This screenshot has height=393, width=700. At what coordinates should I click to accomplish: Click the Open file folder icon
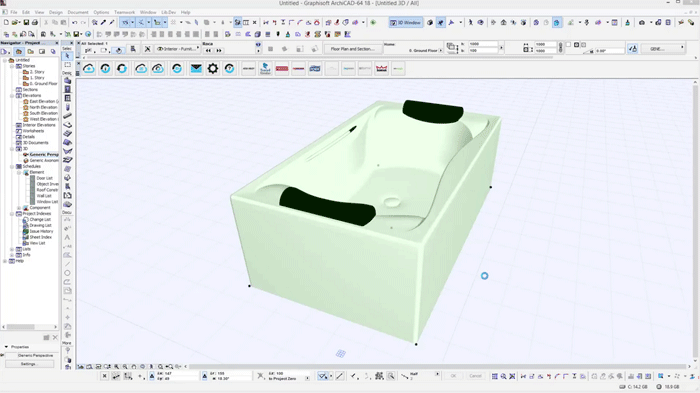click(x=15, y=22)
